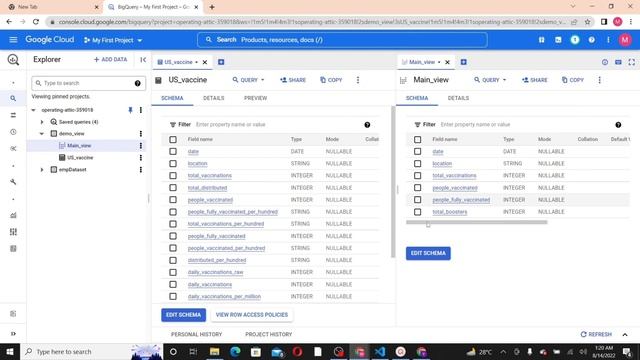Check the people_fully_vaccinated_per_hundred field checkbox
Screen dimensions: 640x360
(x=173, y=212)
